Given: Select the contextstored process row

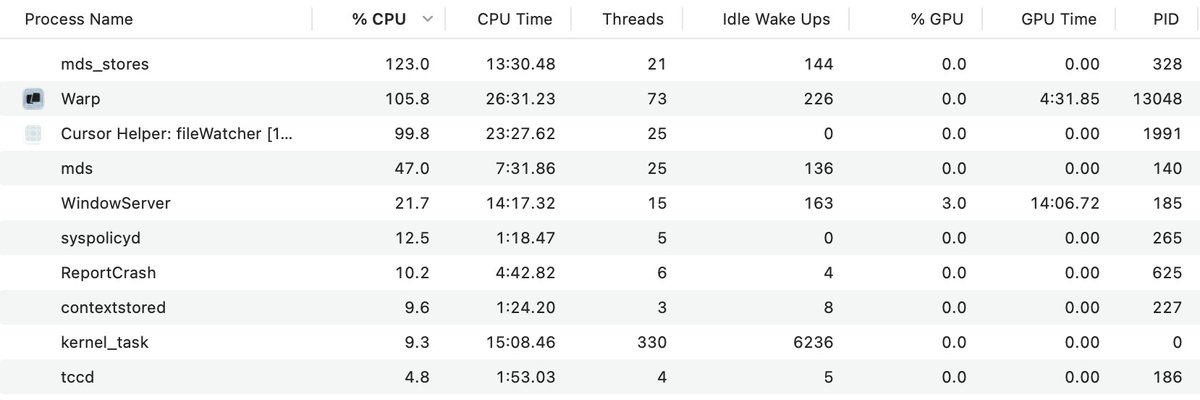Looking at the screenshot, I should (x=600, y=307).
